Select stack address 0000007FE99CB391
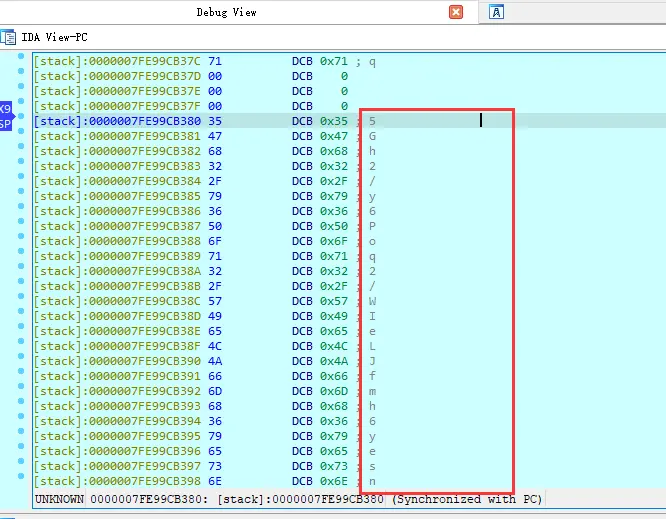 (117, 376)
